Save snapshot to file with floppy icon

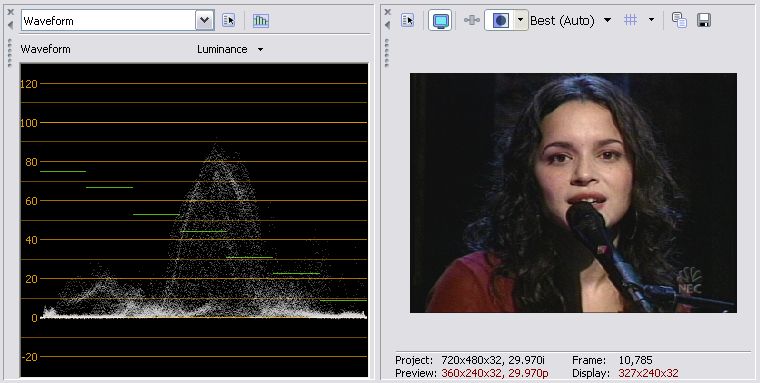point(704,20)
